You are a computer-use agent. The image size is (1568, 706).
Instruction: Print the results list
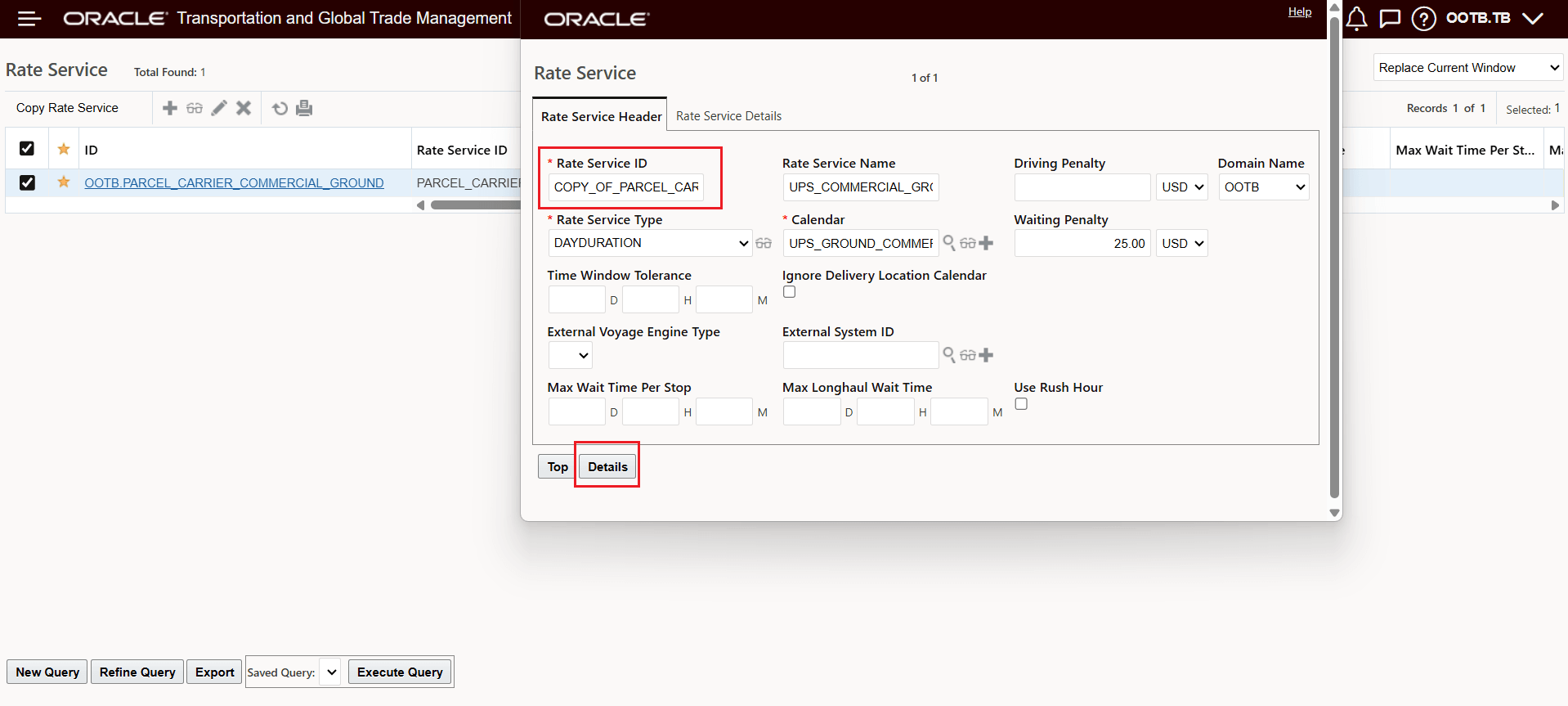tap(304, 108)
